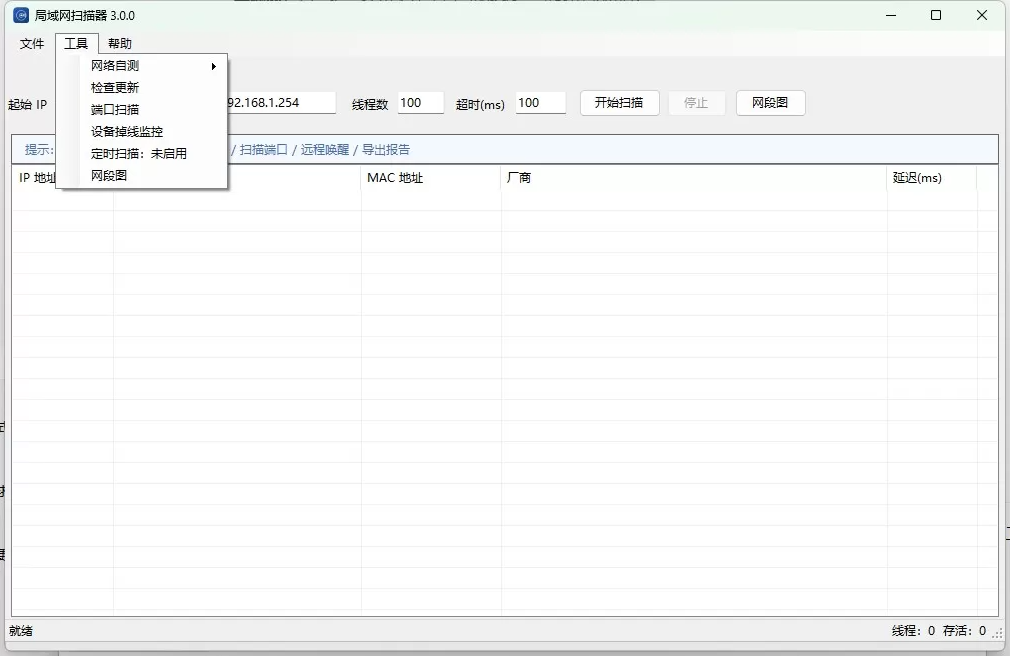
Task: Click the 扫描端口 hint text
Action: tap(263, 150)
